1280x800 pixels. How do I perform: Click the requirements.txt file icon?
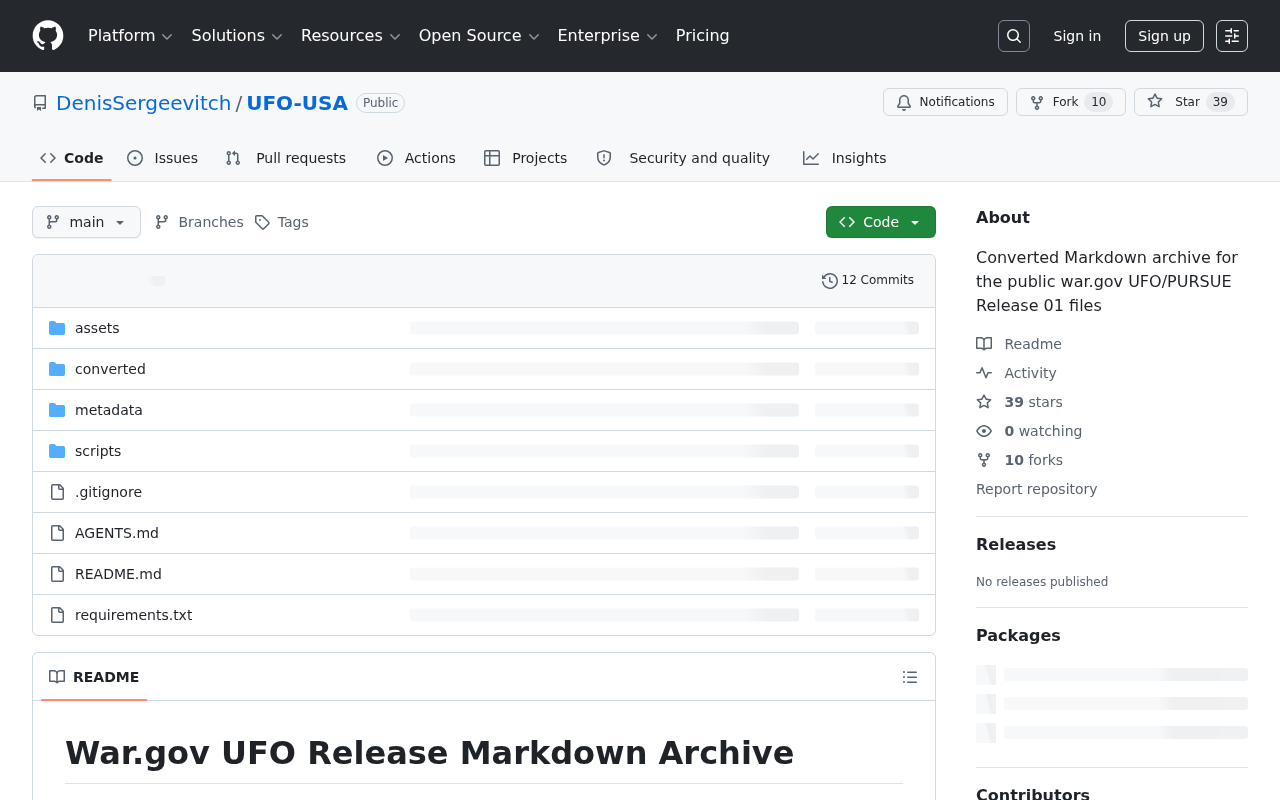point(57,615)
